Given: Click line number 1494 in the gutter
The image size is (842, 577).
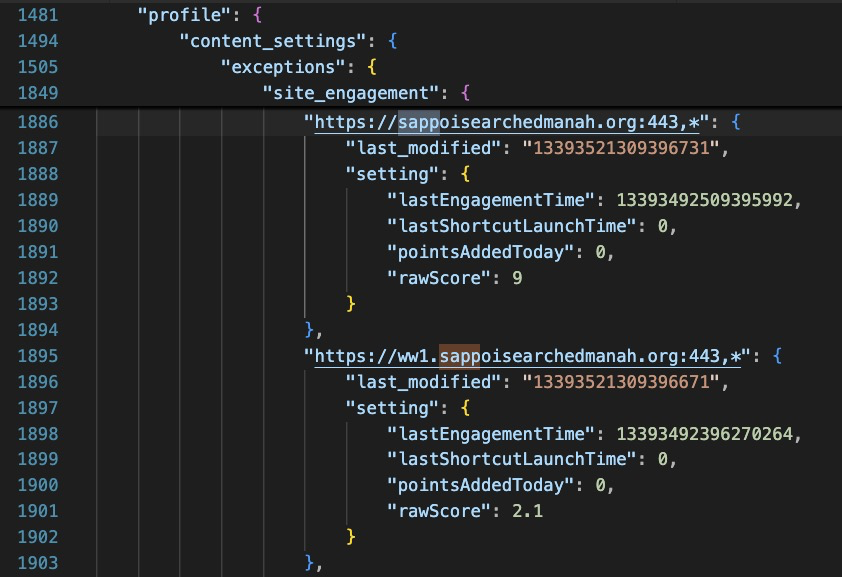Looking at the screenshot, I should 38,41.
